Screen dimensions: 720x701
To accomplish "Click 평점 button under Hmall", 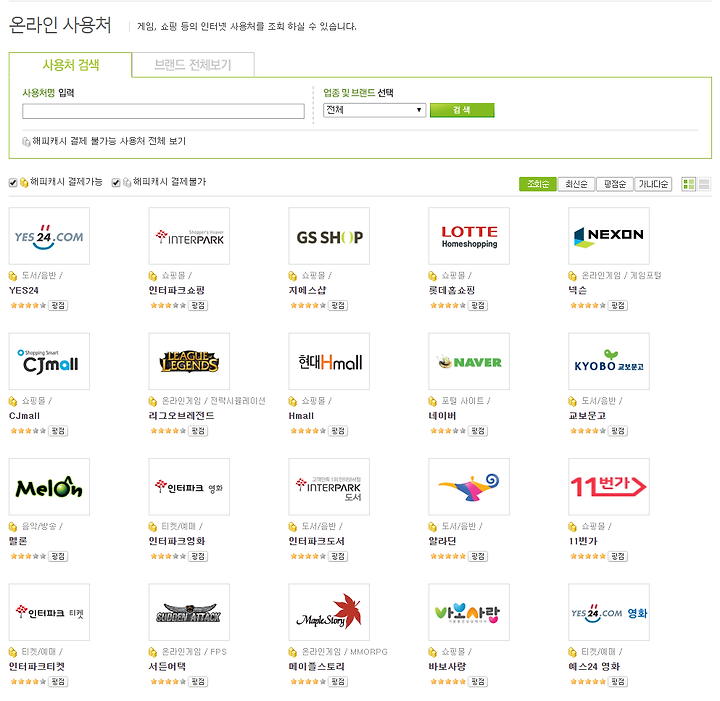I will tap(338, 431).
